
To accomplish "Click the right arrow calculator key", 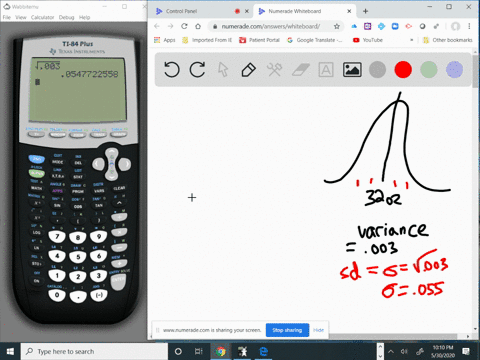I will coord(125,164).
